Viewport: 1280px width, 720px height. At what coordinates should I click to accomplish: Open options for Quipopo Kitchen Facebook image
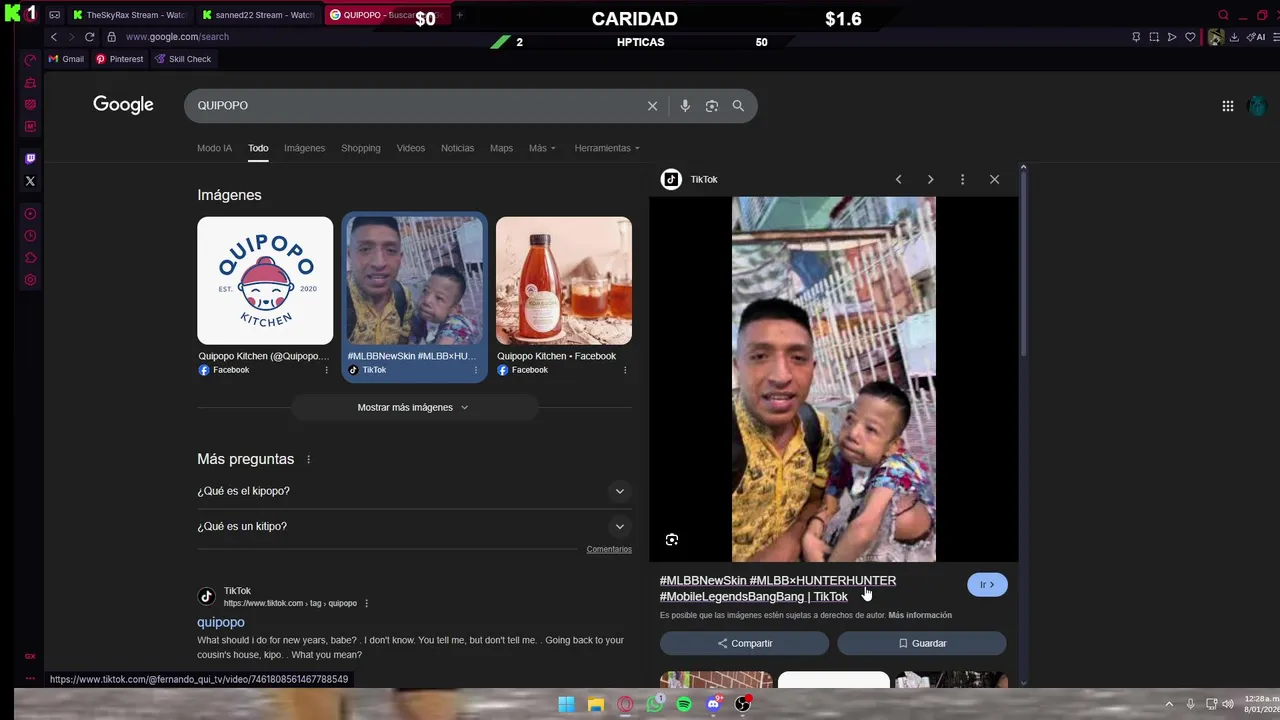click(326, 370)
